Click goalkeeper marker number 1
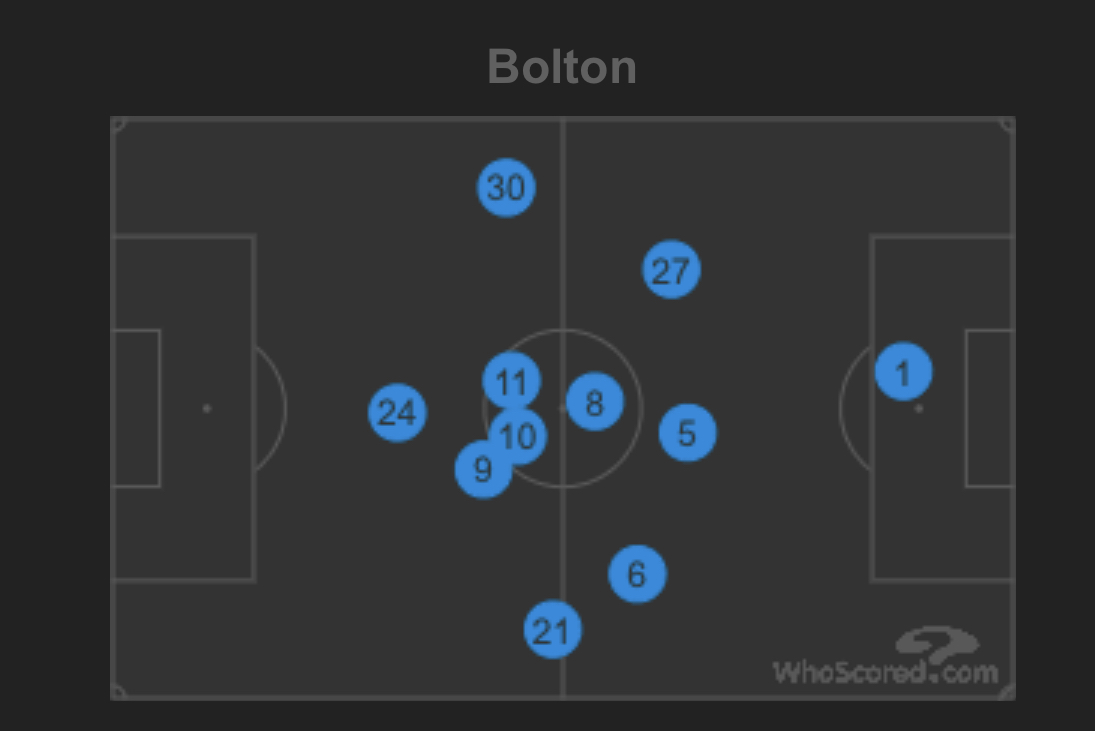Viewport: 1095px width, 731px height. click(904, 371)
